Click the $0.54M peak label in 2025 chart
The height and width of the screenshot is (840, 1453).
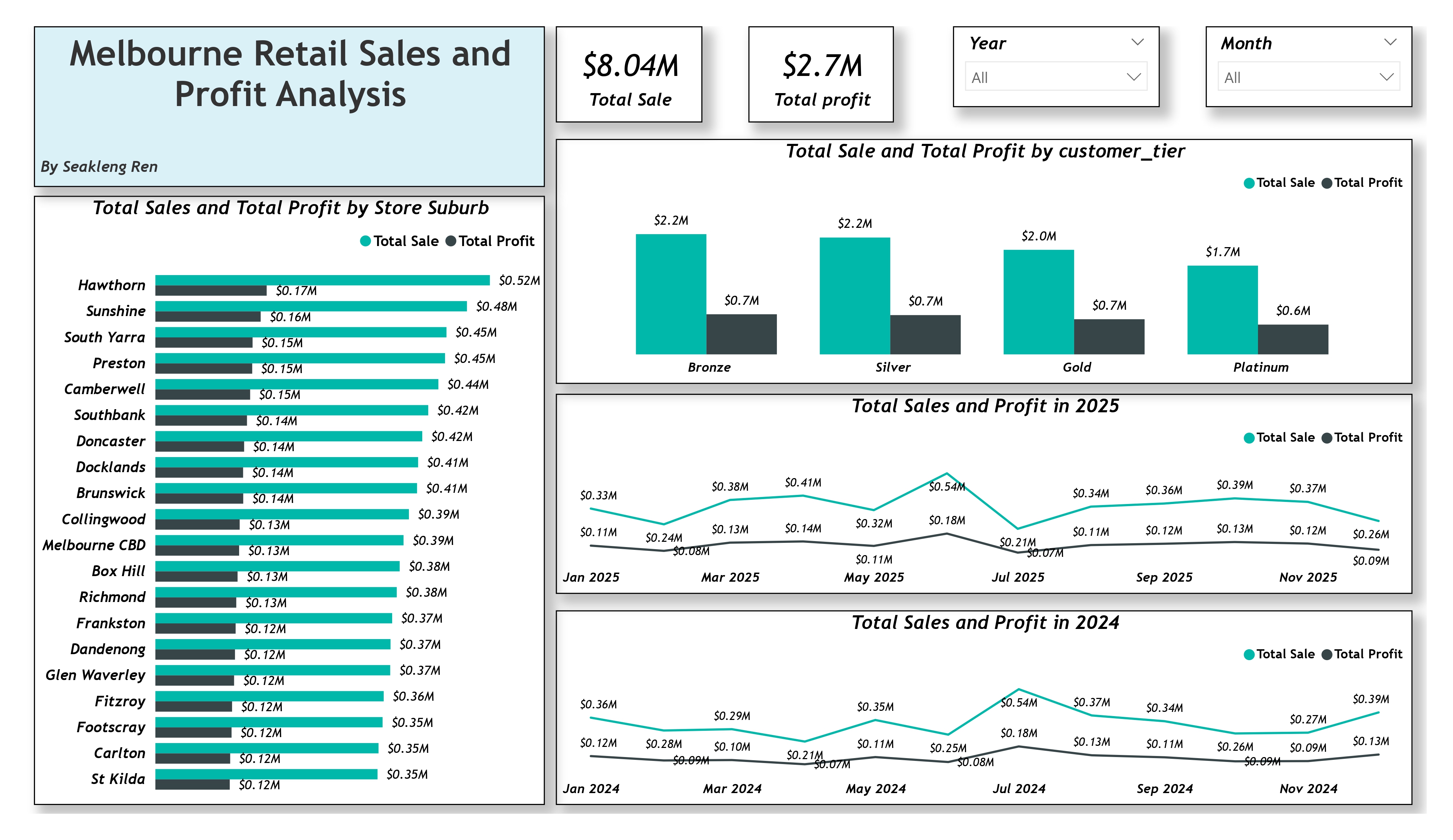[946, 486]
